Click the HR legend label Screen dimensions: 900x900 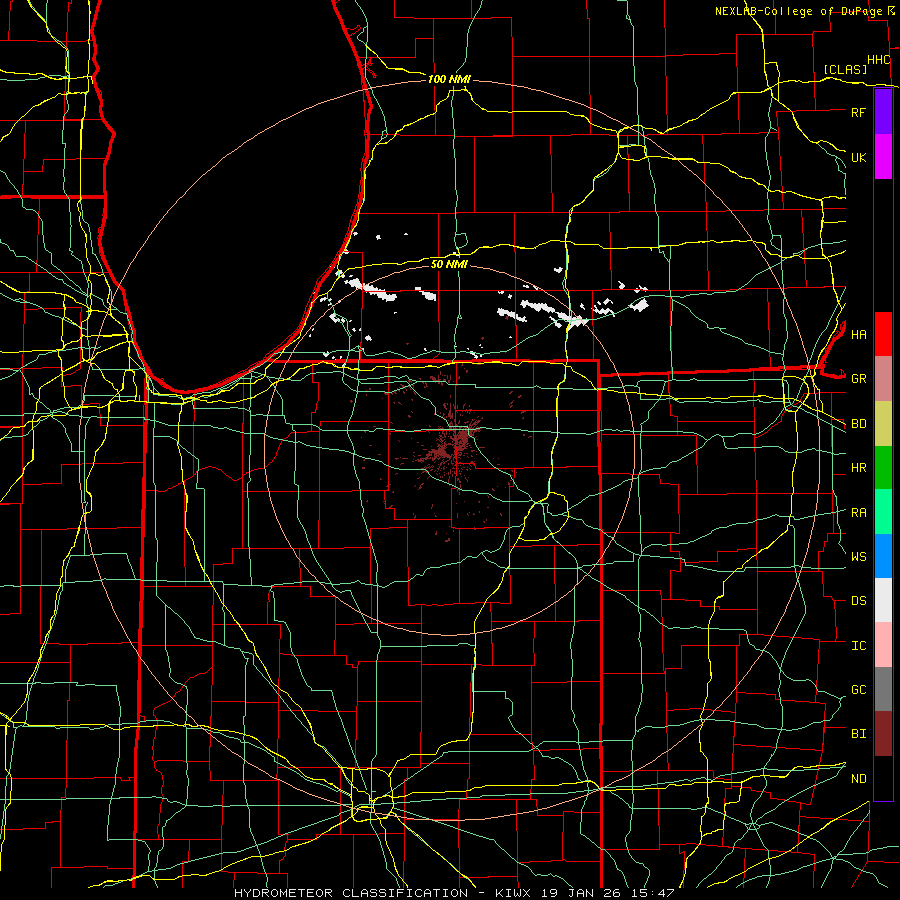pos(858,468)
